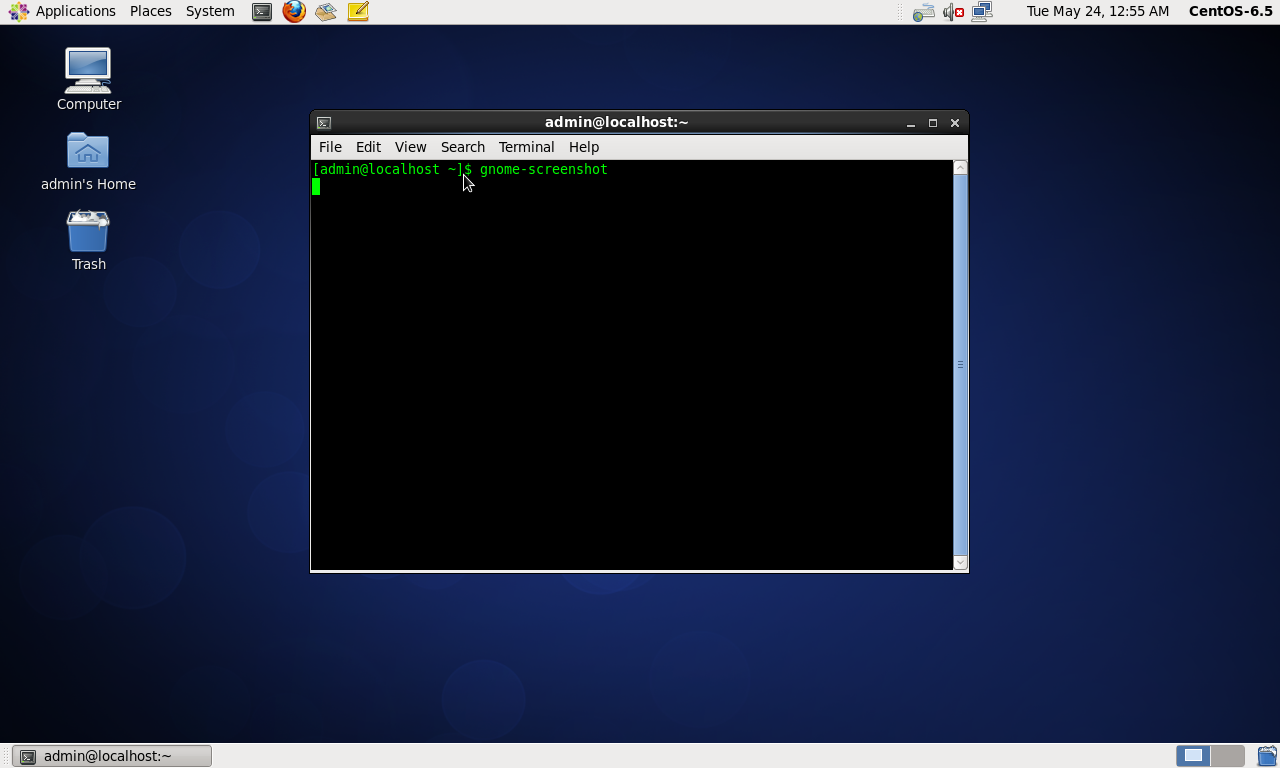
Task: Click the trash applet in bottom panel
Action: coord(1267,756)
